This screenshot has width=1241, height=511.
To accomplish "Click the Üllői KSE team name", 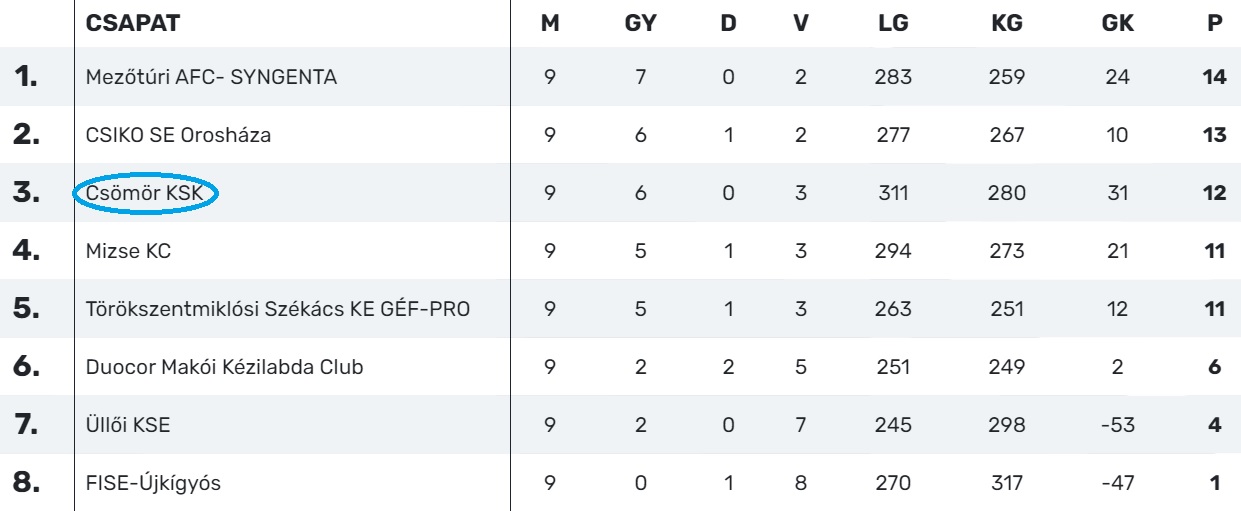I will tap(128, 425).
